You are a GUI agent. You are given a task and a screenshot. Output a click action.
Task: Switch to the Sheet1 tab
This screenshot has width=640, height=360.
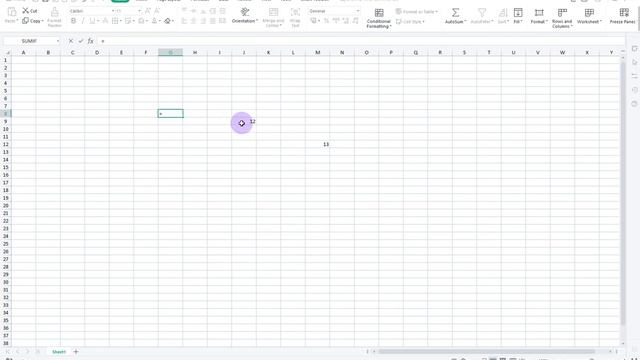(59, 351)
